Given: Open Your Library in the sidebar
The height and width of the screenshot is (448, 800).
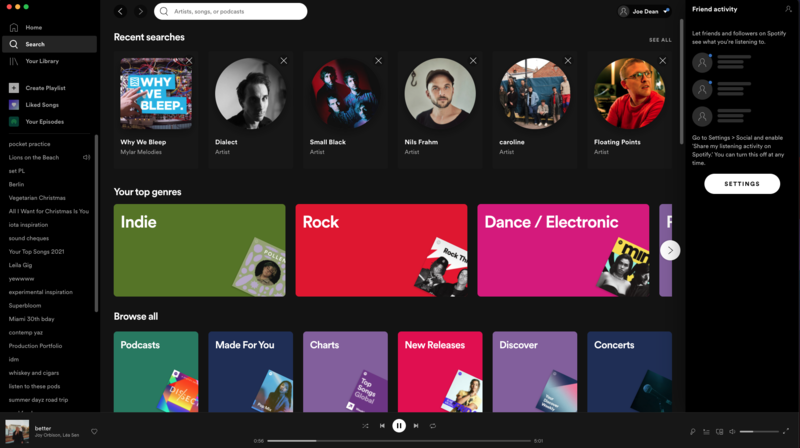Looking at the screenshot, I should pos(42,61).
